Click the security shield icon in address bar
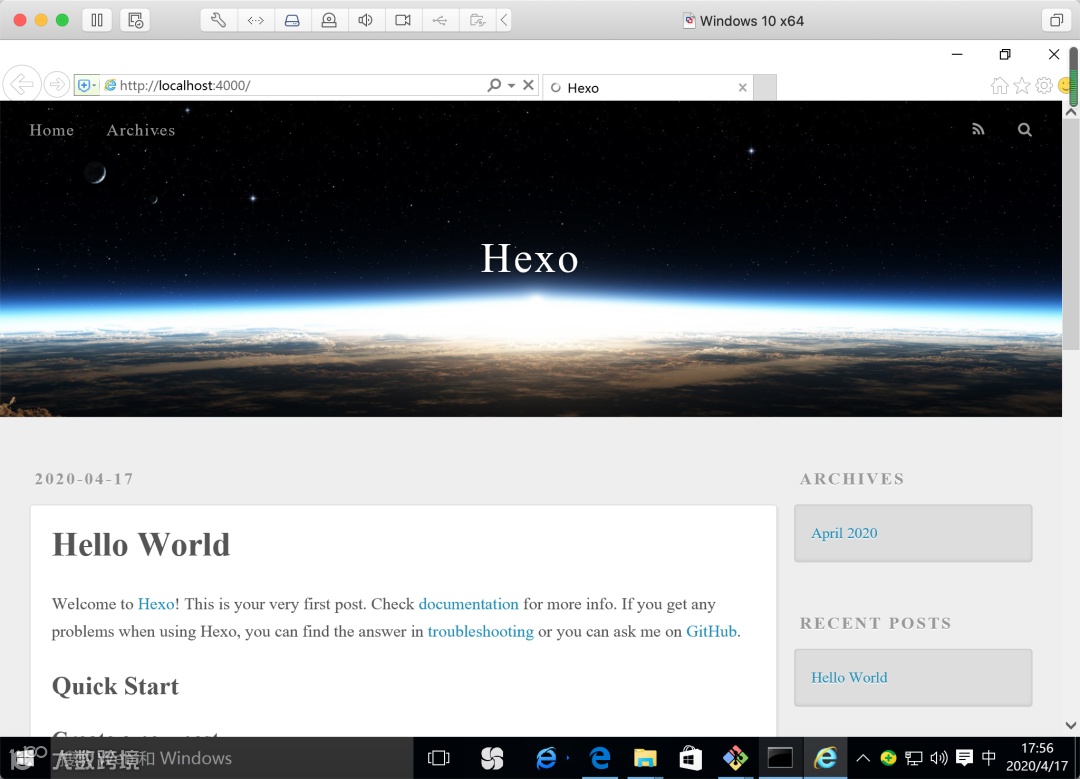The width and height of the screenshot is (1080, 779). point(86,85)
